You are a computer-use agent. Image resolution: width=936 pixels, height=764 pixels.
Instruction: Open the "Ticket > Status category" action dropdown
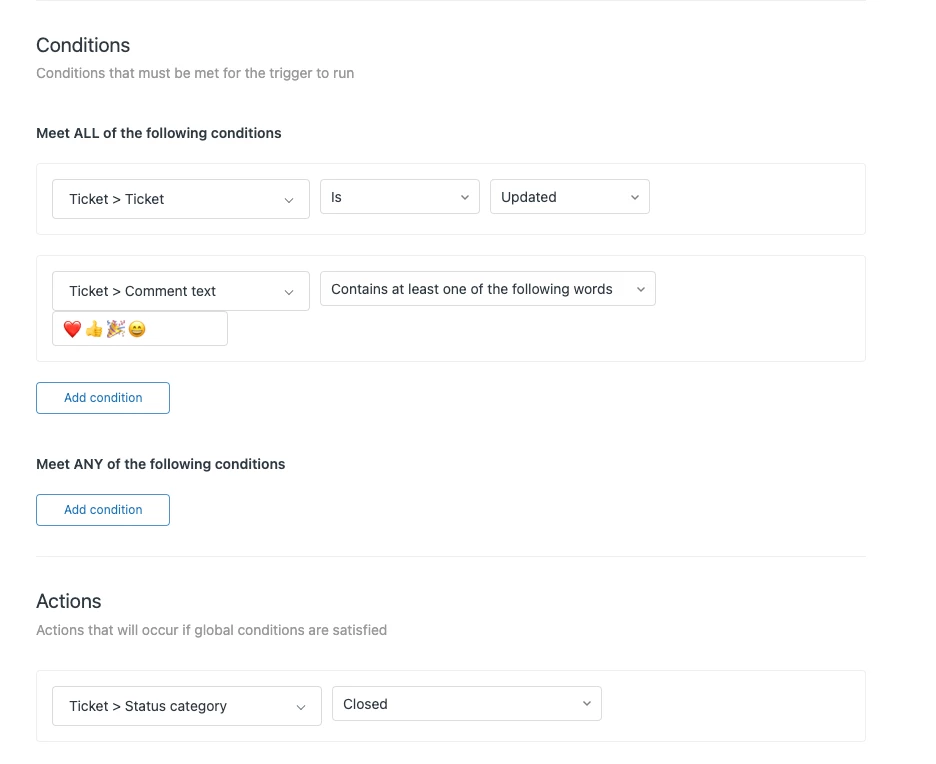tap(186, 706)
